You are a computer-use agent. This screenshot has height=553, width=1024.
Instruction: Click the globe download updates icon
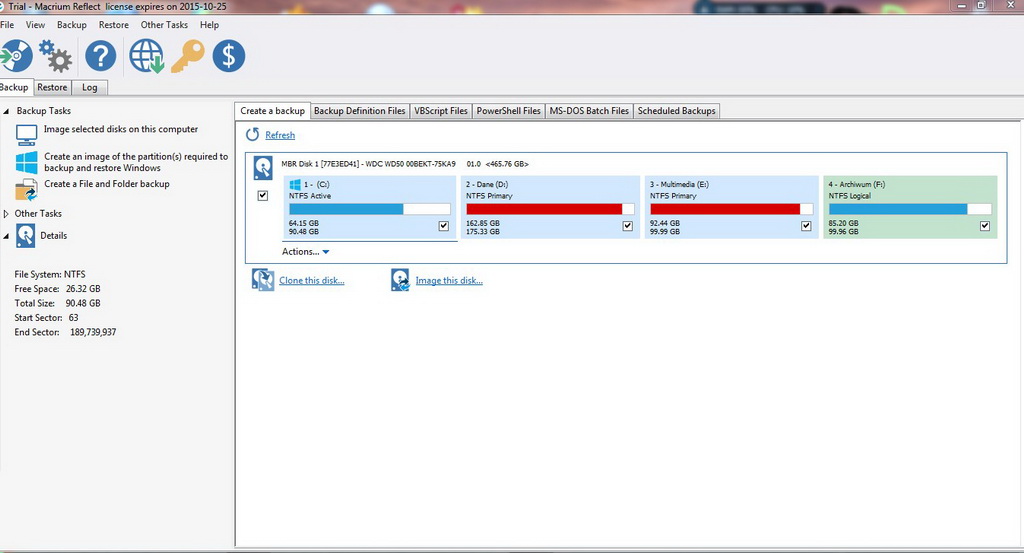(x=147, y=56)
